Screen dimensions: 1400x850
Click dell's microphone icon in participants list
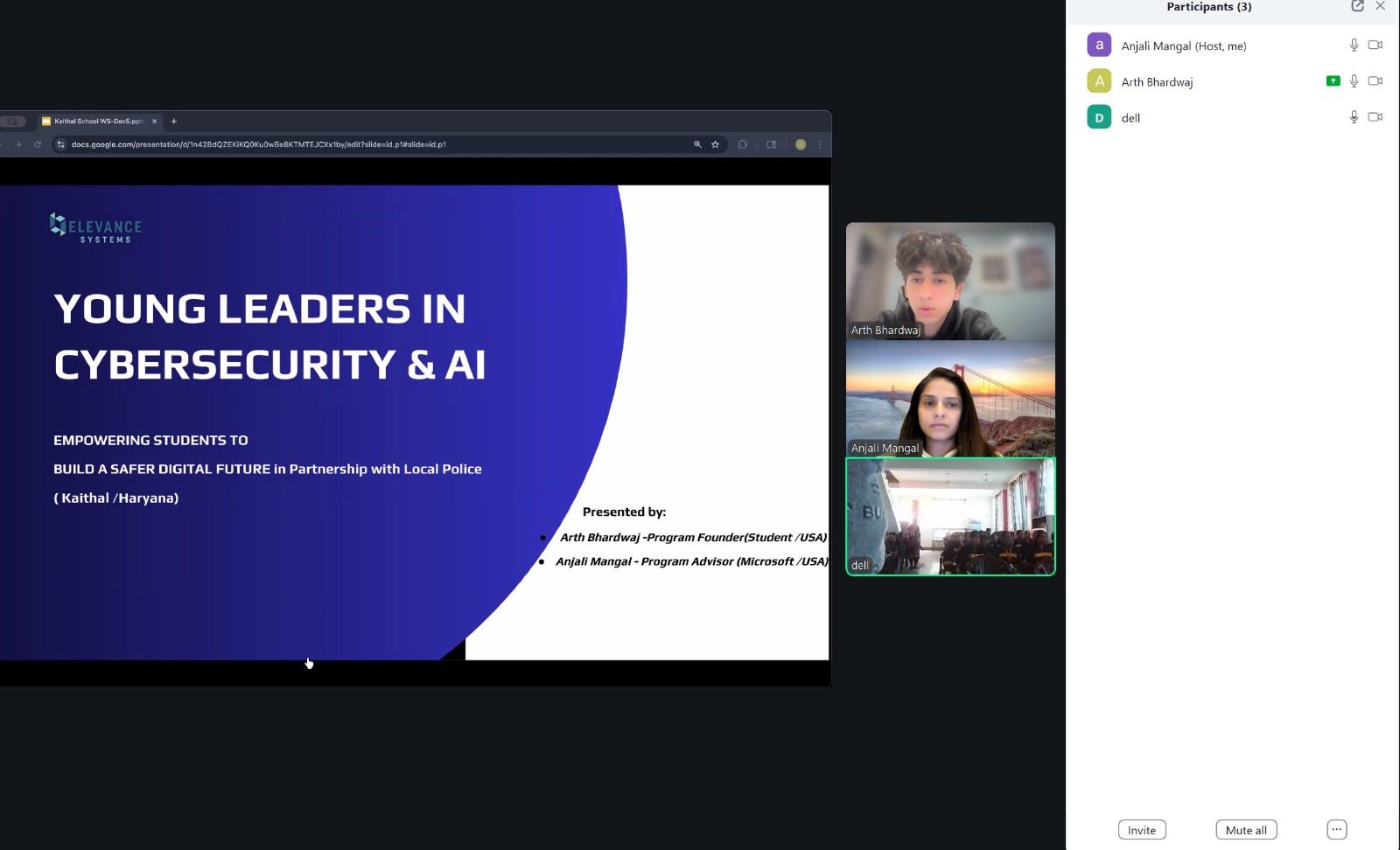click(x=1354, y=117)
